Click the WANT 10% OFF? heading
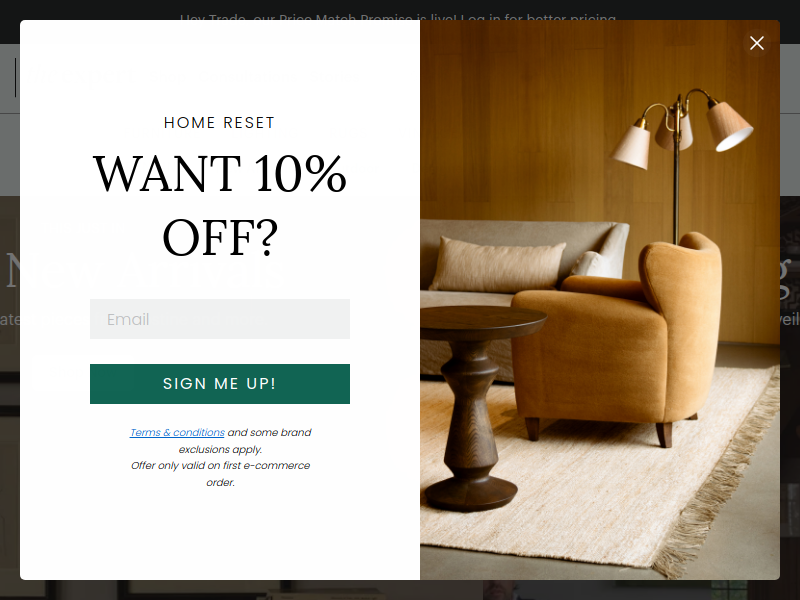The width and height of the screenshot is (800, 600). point(220,205)
